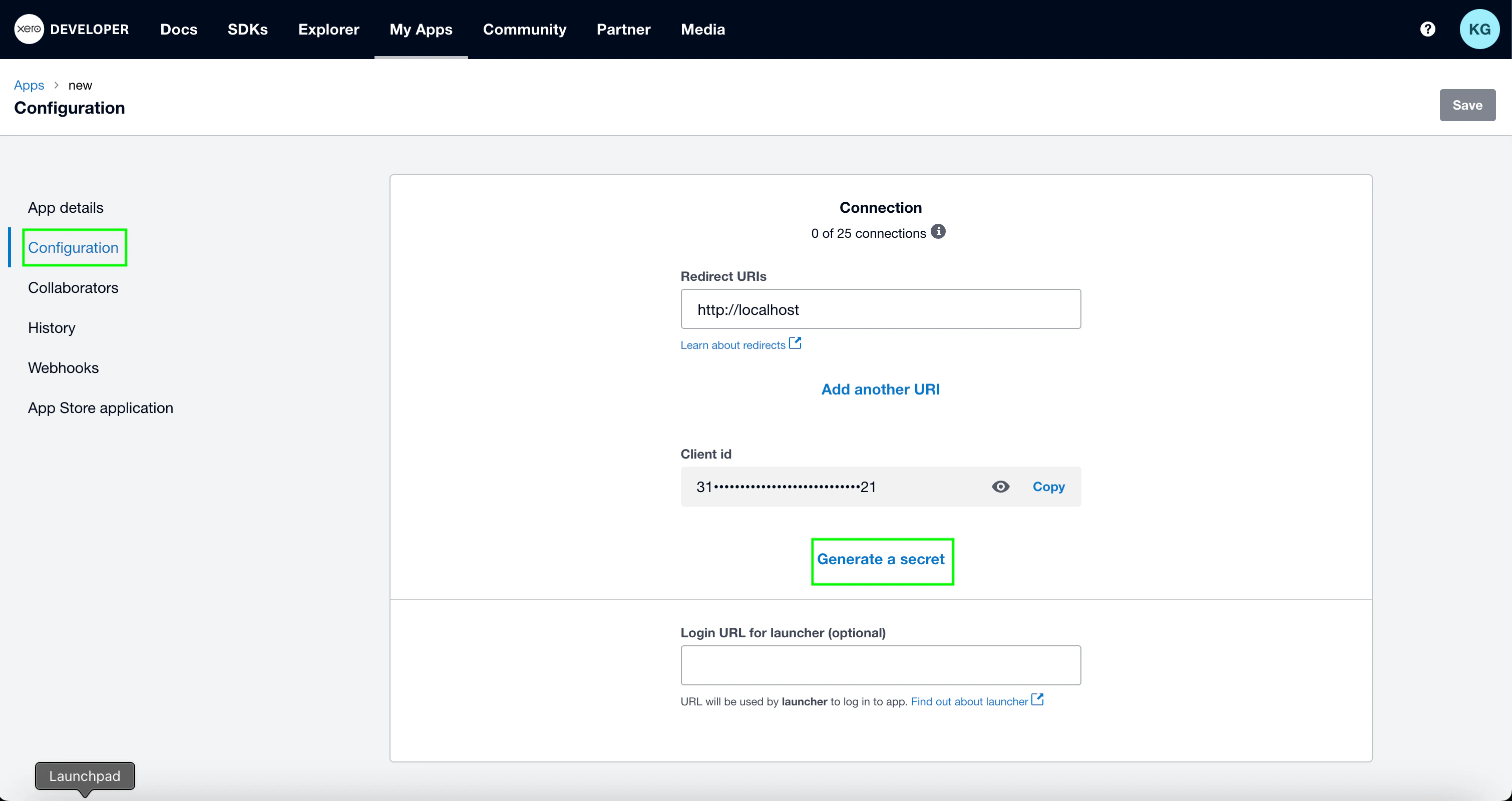Reveal Client id with eye icon
Screen dimensions: 1512x801
1000,487
